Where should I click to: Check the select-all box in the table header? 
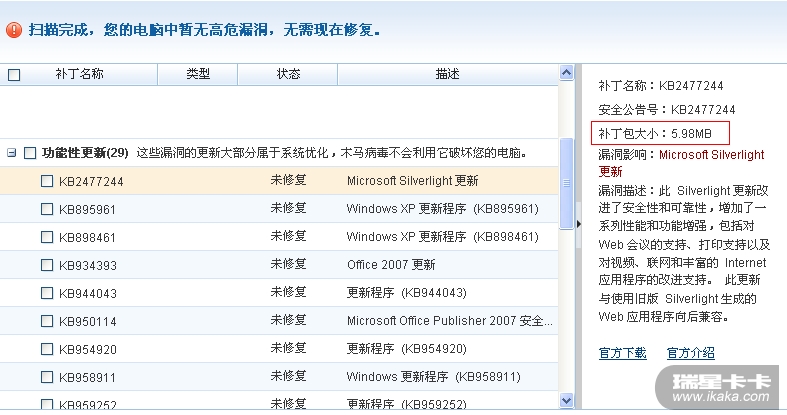coord(14,75)
